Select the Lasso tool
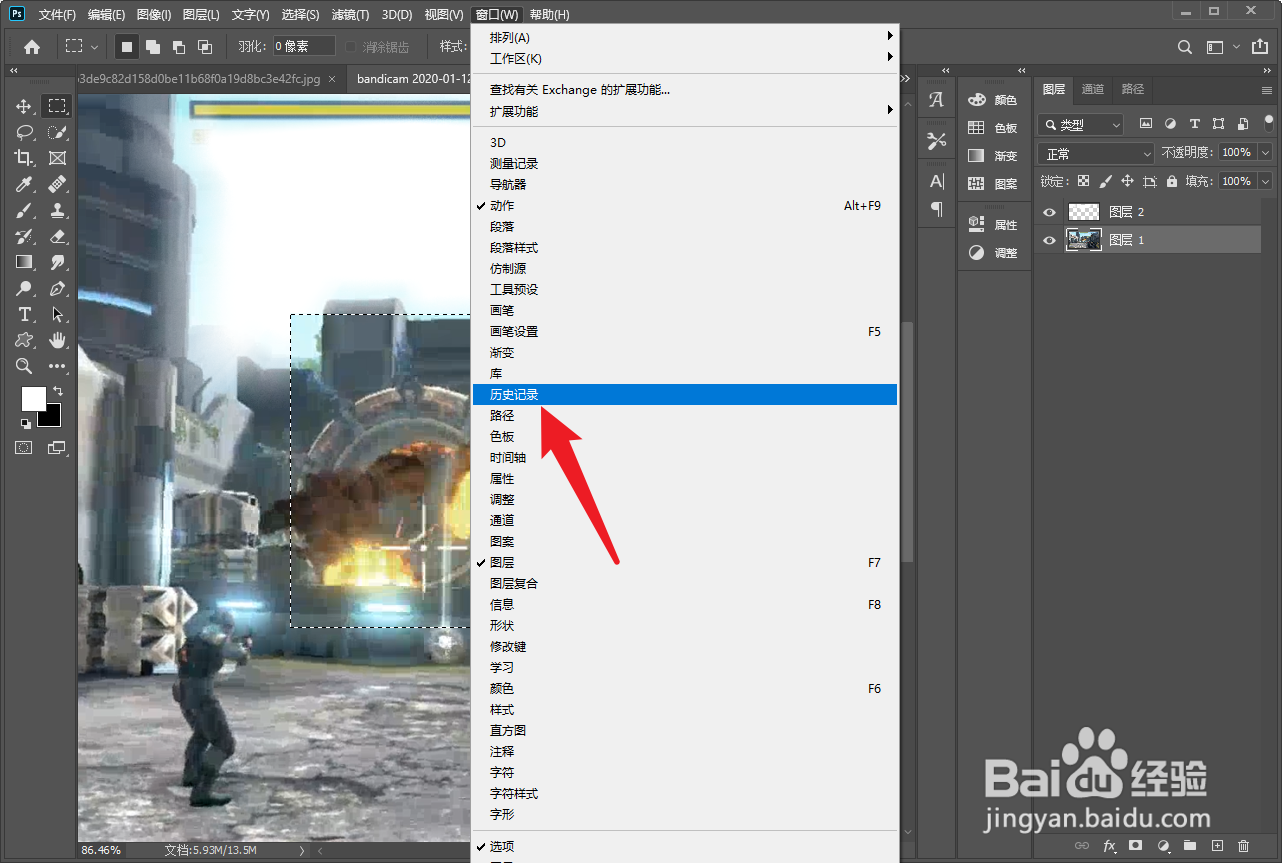 24,132
